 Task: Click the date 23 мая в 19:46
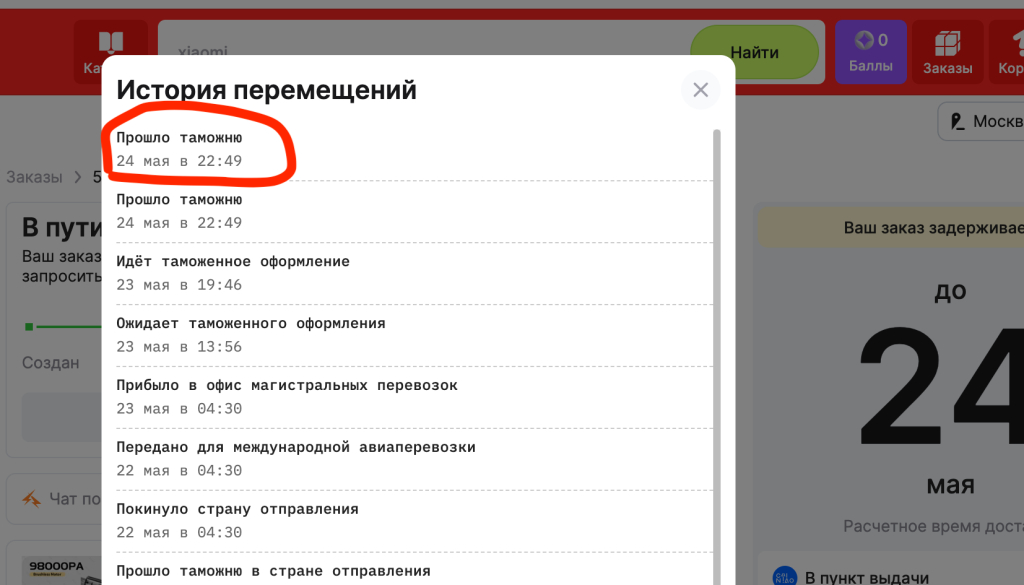click(179, 285)
